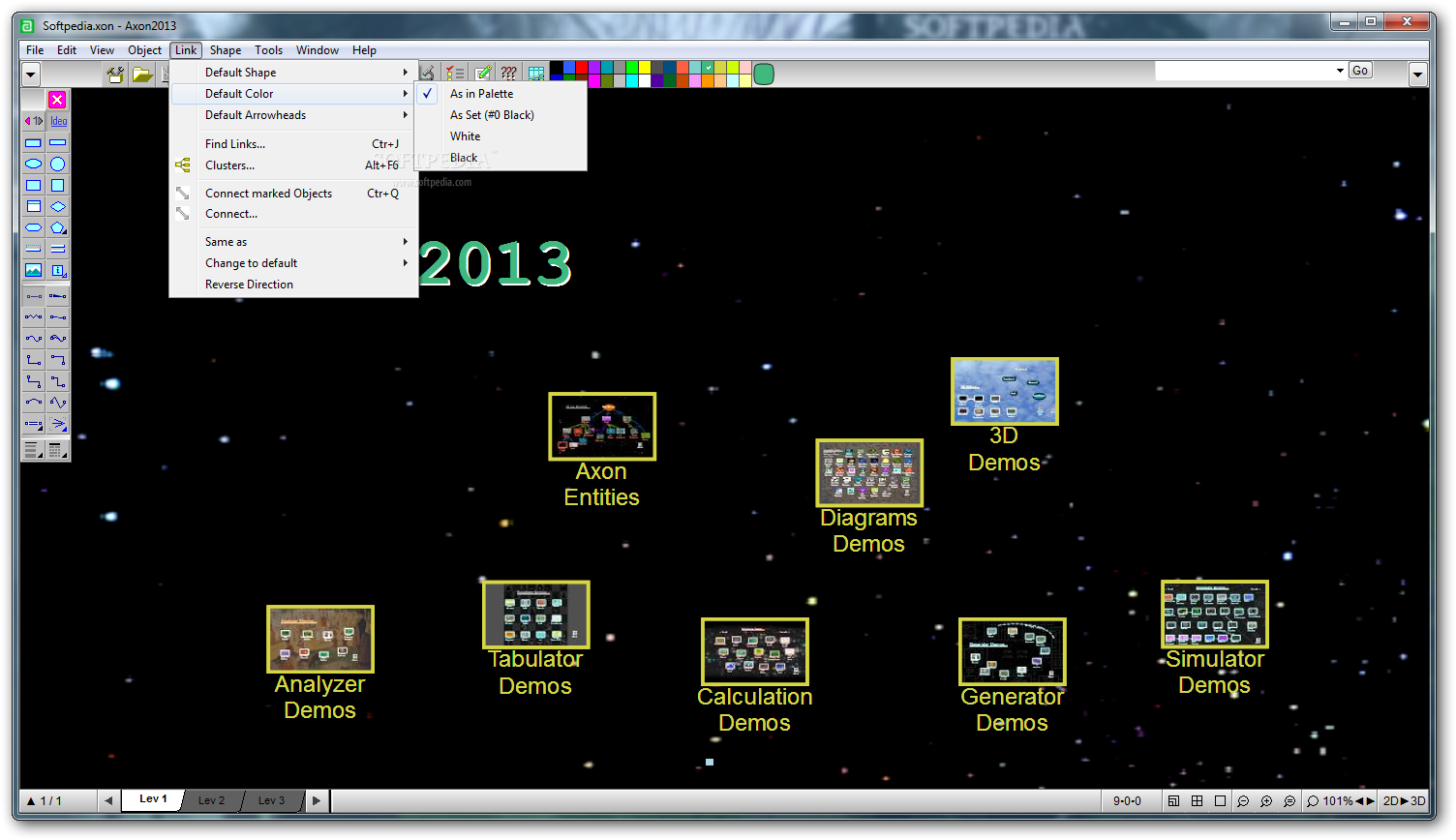Toggle 2D to 3D view mode
The height and width of the screenshot is (840, 1456).
click(1404, 801)
